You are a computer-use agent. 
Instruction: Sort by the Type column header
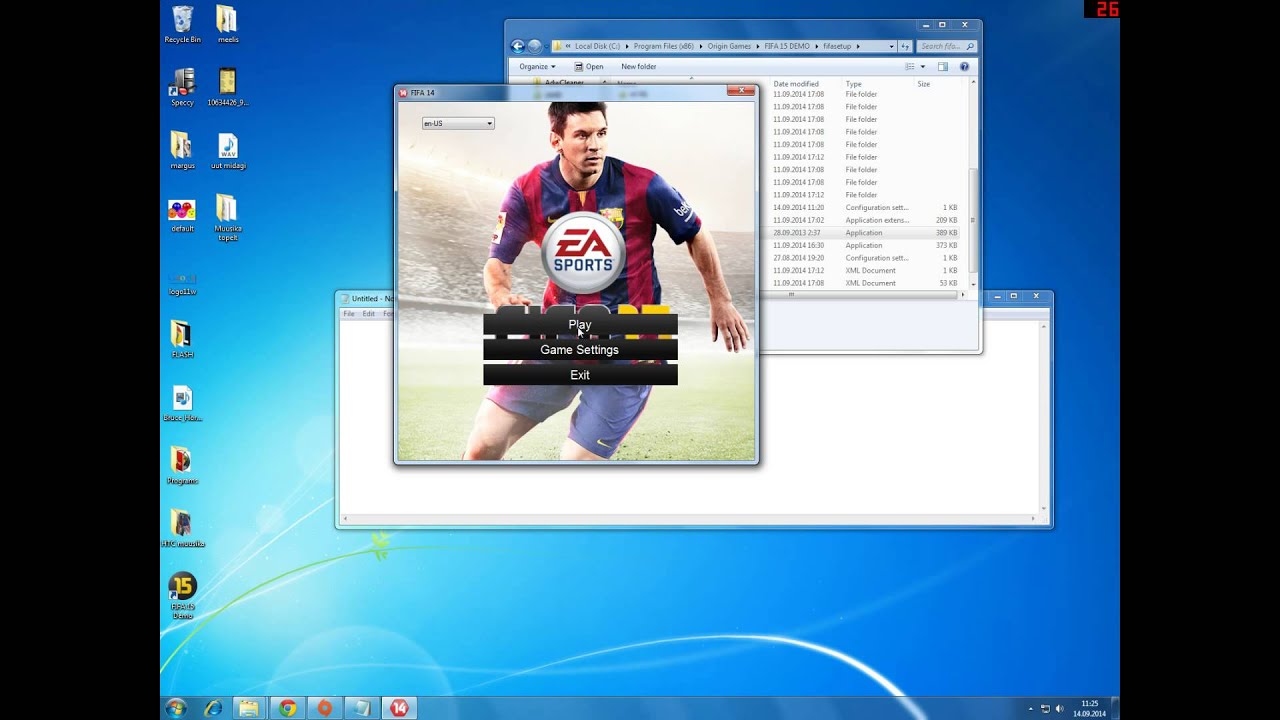(853, 84)
